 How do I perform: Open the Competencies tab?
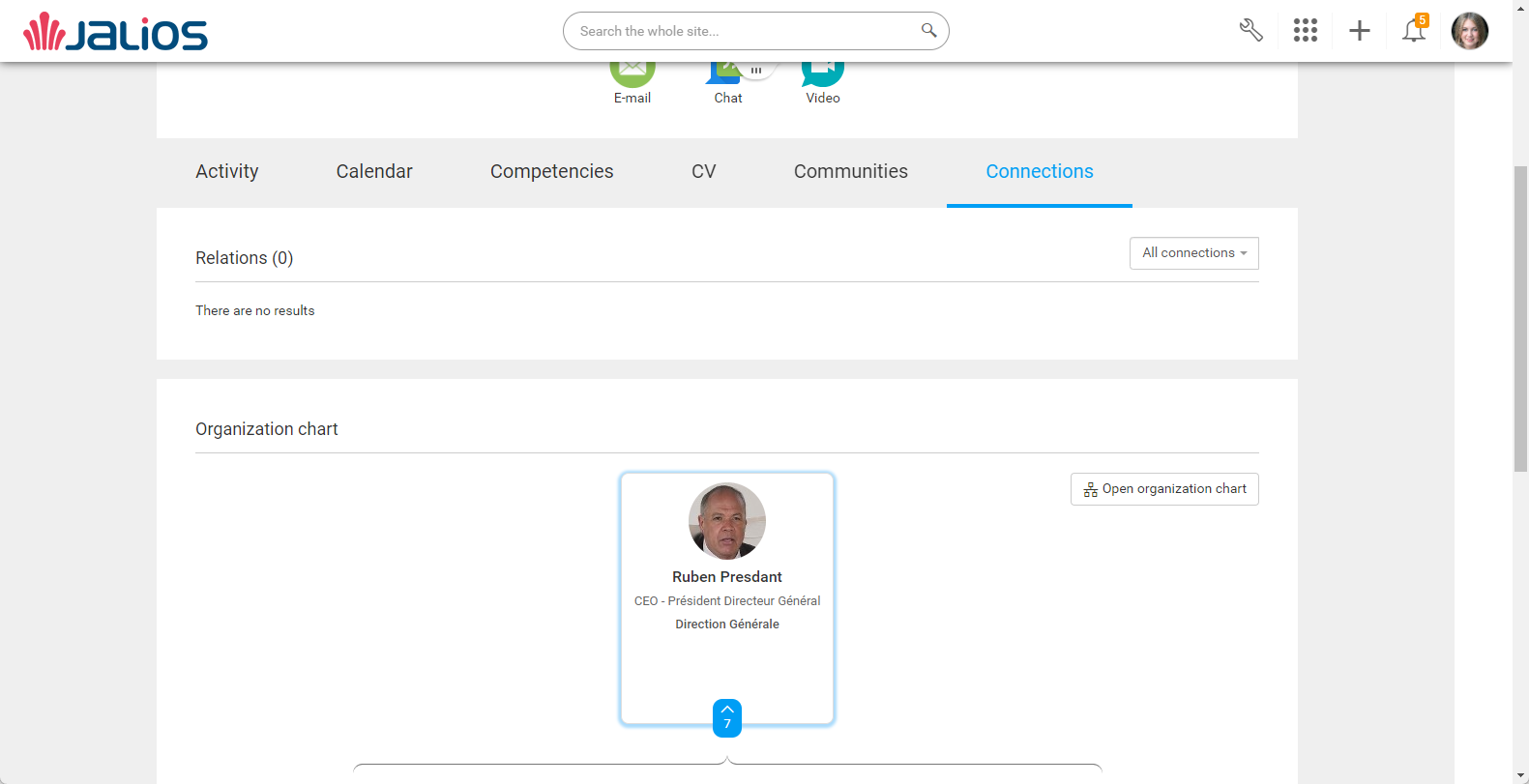[552, 172]
